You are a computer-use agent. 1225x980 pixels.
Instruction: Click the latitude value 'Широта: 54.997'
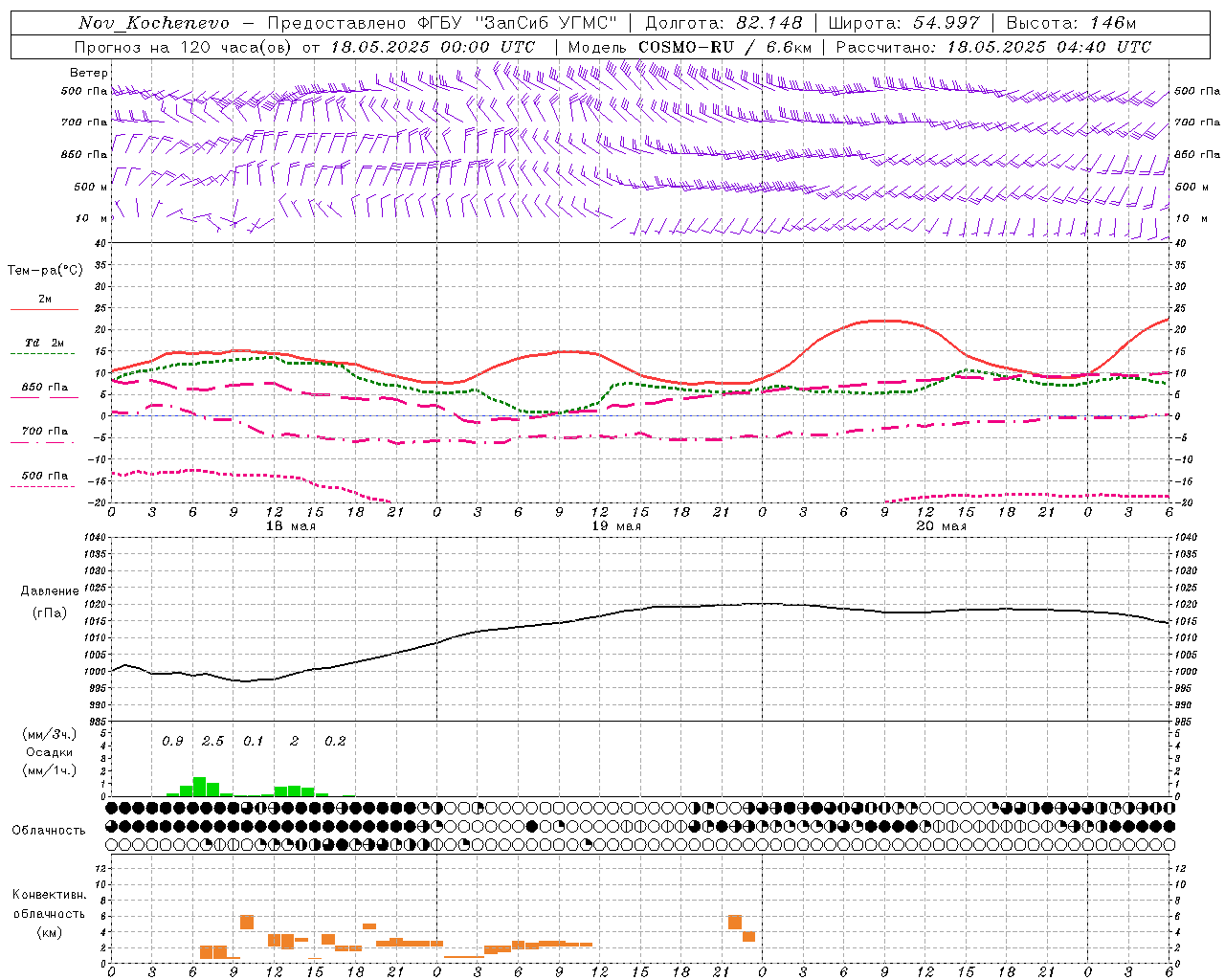[904, 23]
